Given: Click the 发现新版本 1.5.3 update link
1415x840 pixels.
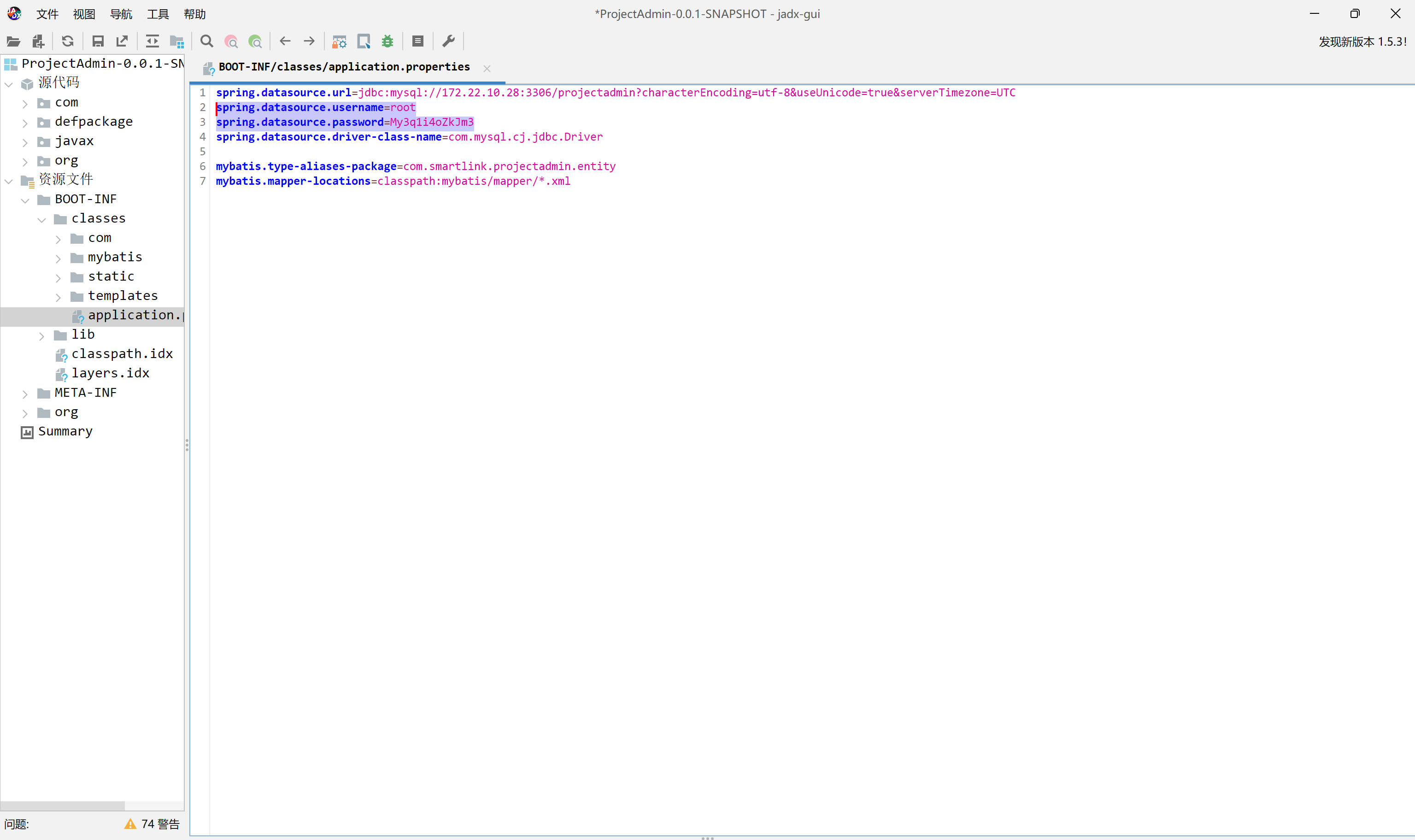Looking at the screenshot, I should tap(1362, 42).
